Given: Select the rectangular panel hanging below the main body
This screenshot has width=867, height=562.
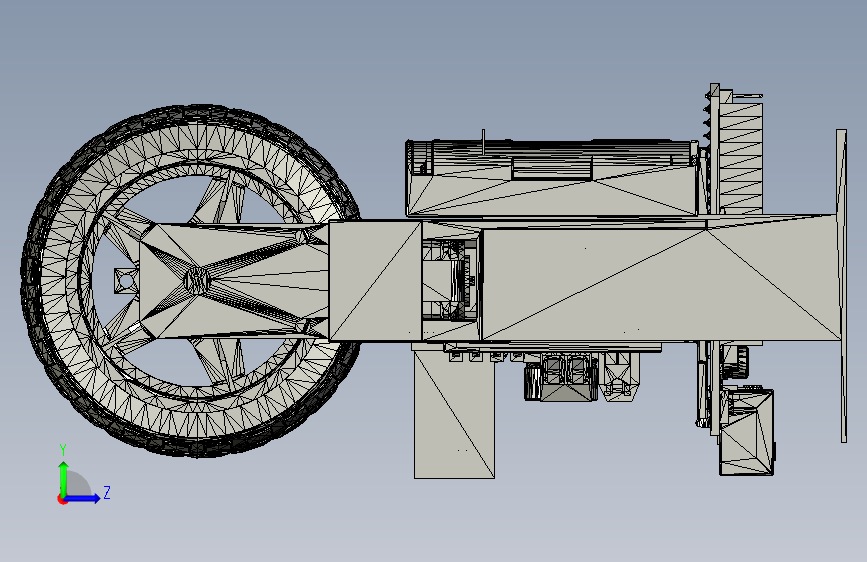Looking at the screenshot, I should (455, 414).
